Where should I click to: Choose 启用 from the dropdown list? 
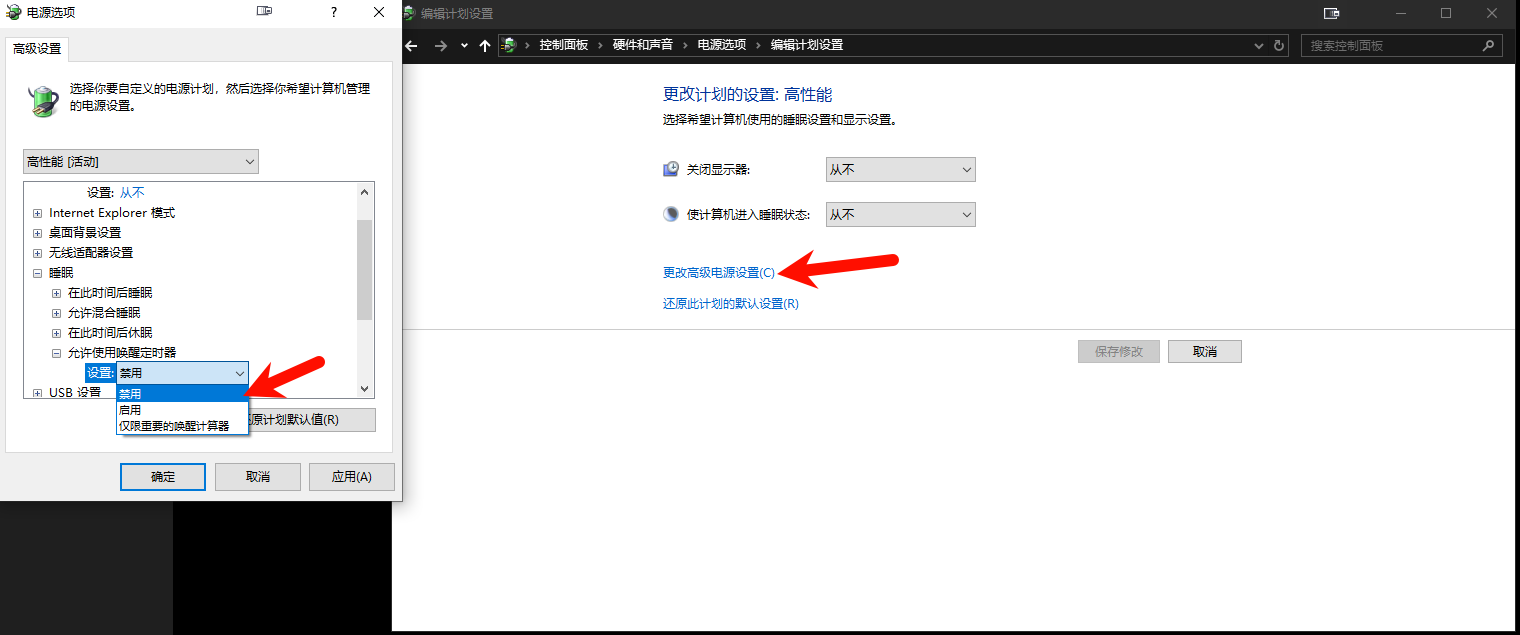181,410
